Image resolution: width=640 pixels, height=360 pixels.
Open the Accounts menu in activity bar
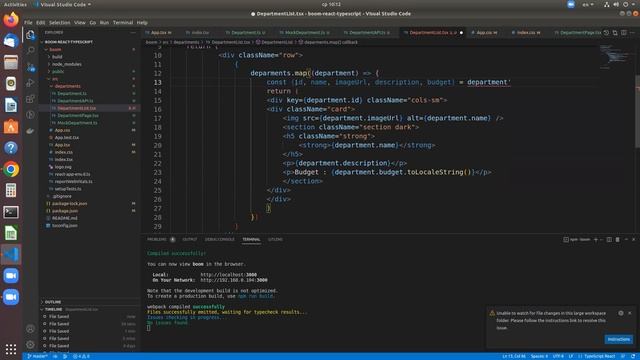(30, 329)
